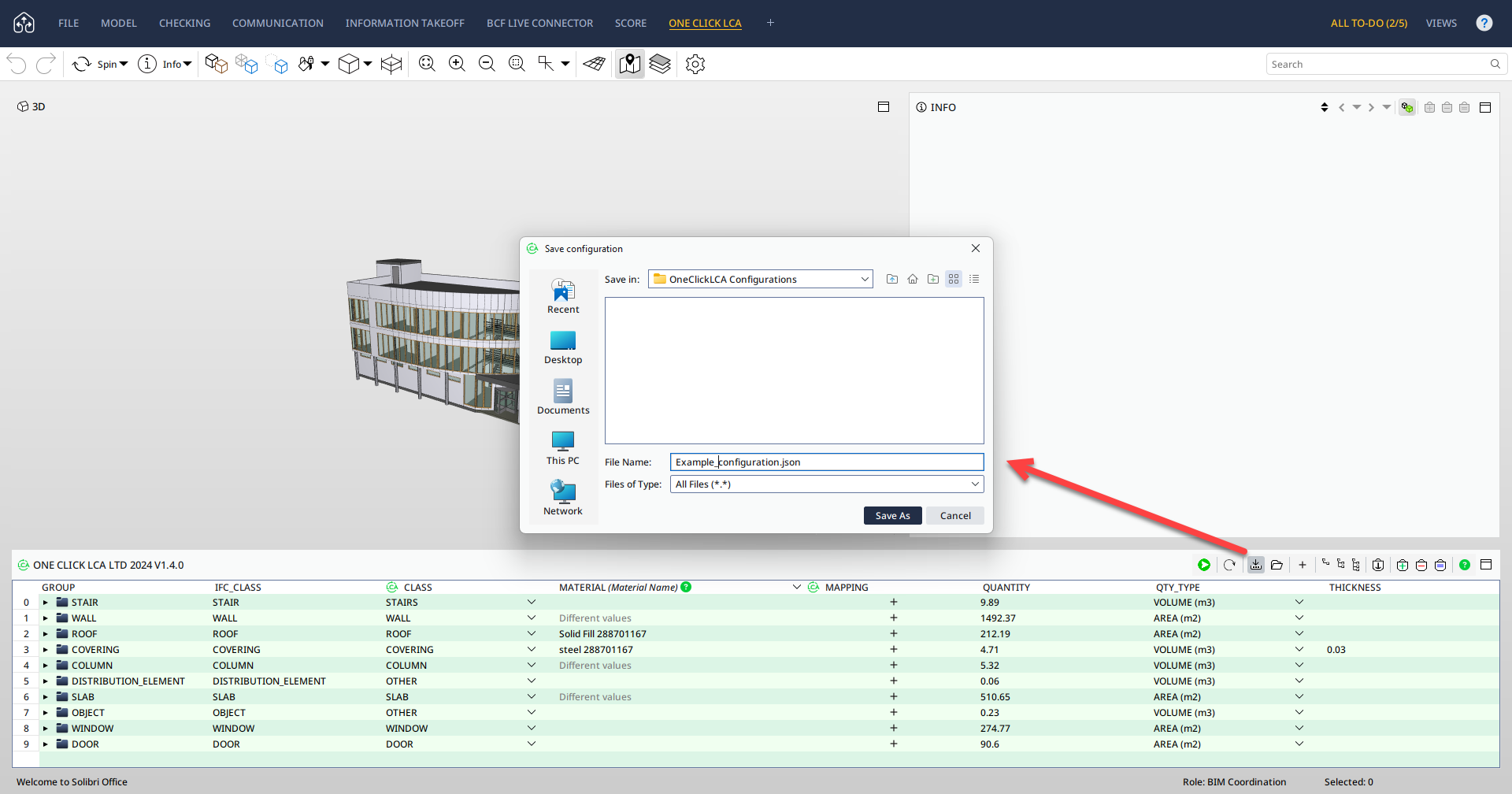Expand the WALL group row

(x=46, y=618)
